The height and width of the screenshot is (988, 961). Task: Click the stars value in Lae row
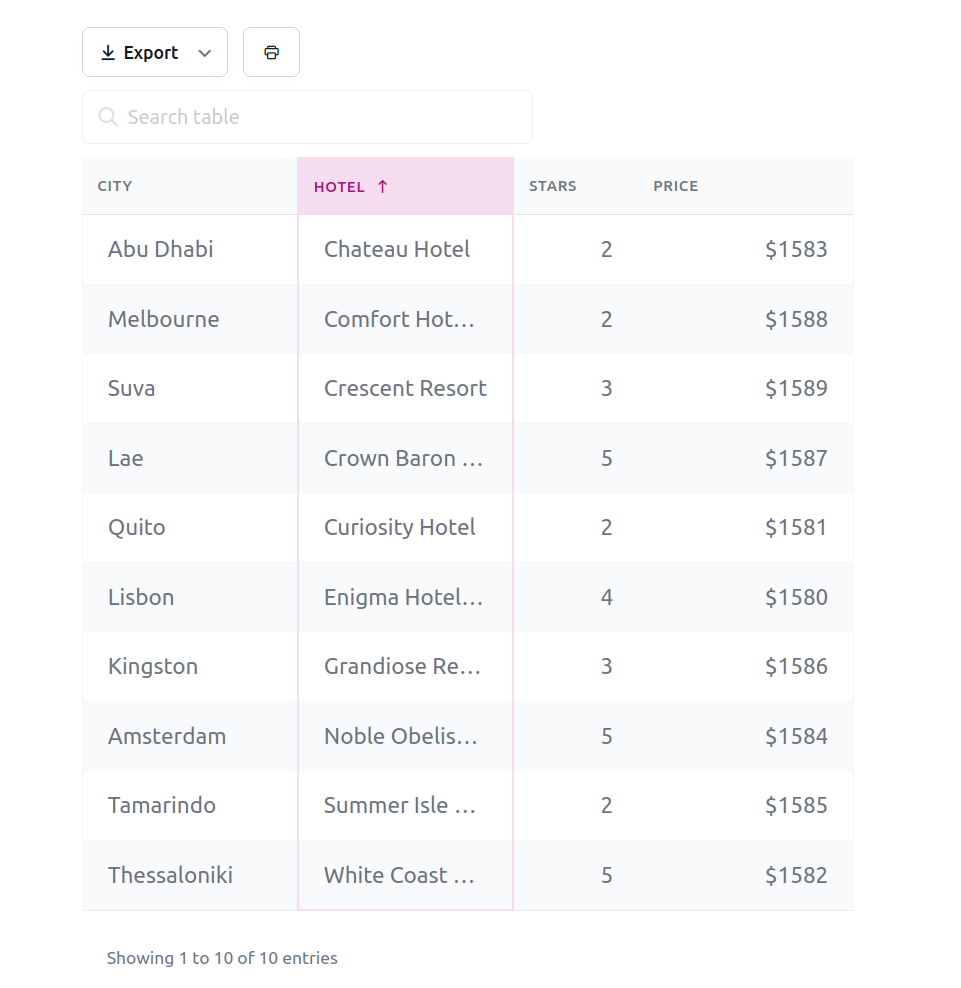point(606,458)
